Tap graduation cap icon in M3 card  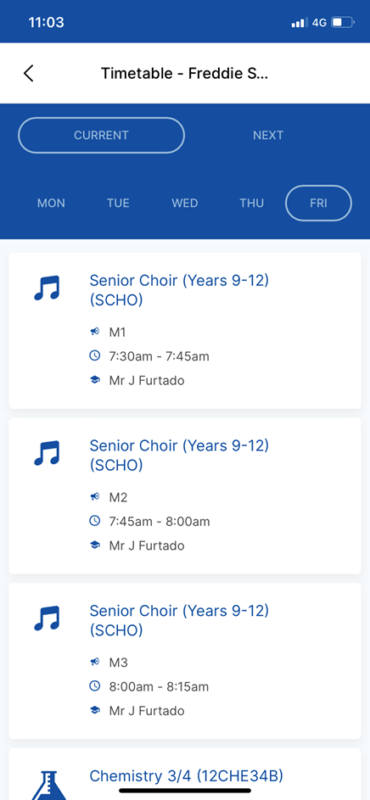pyautogui.click(x=94, y=710)
